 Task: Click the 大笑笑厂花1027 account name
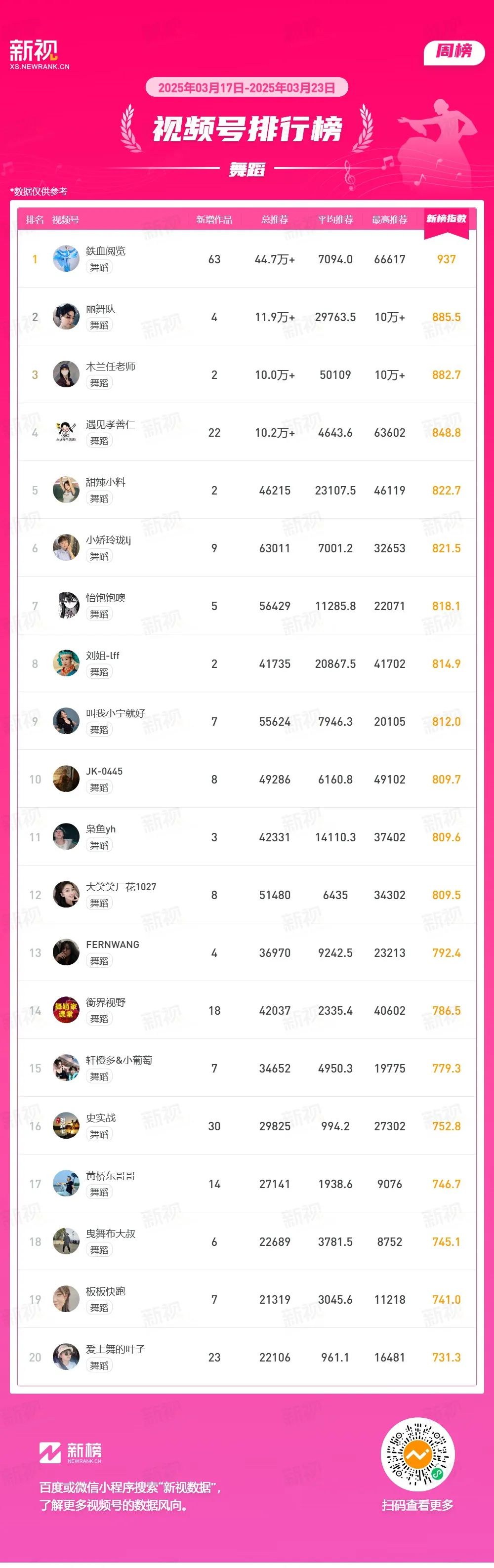(121, 887)
